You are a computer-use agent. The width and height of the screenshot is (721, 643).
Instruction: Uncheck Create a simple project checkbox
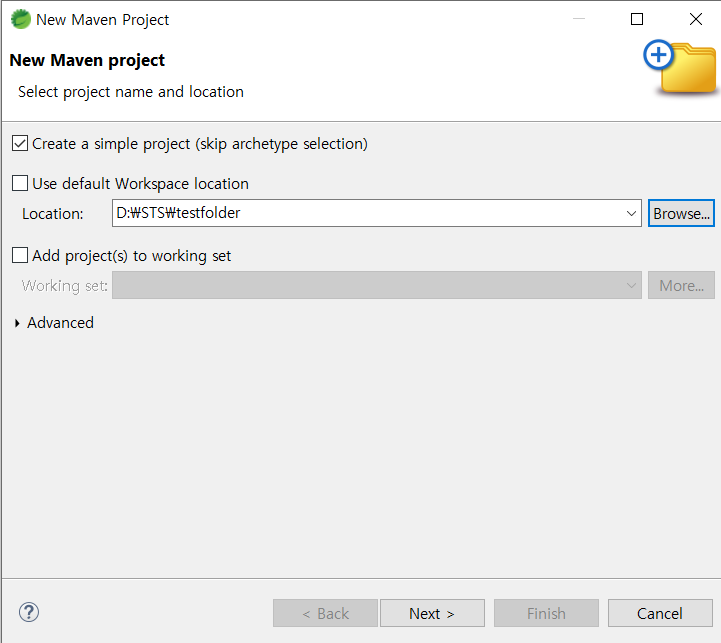pos(20,144)
